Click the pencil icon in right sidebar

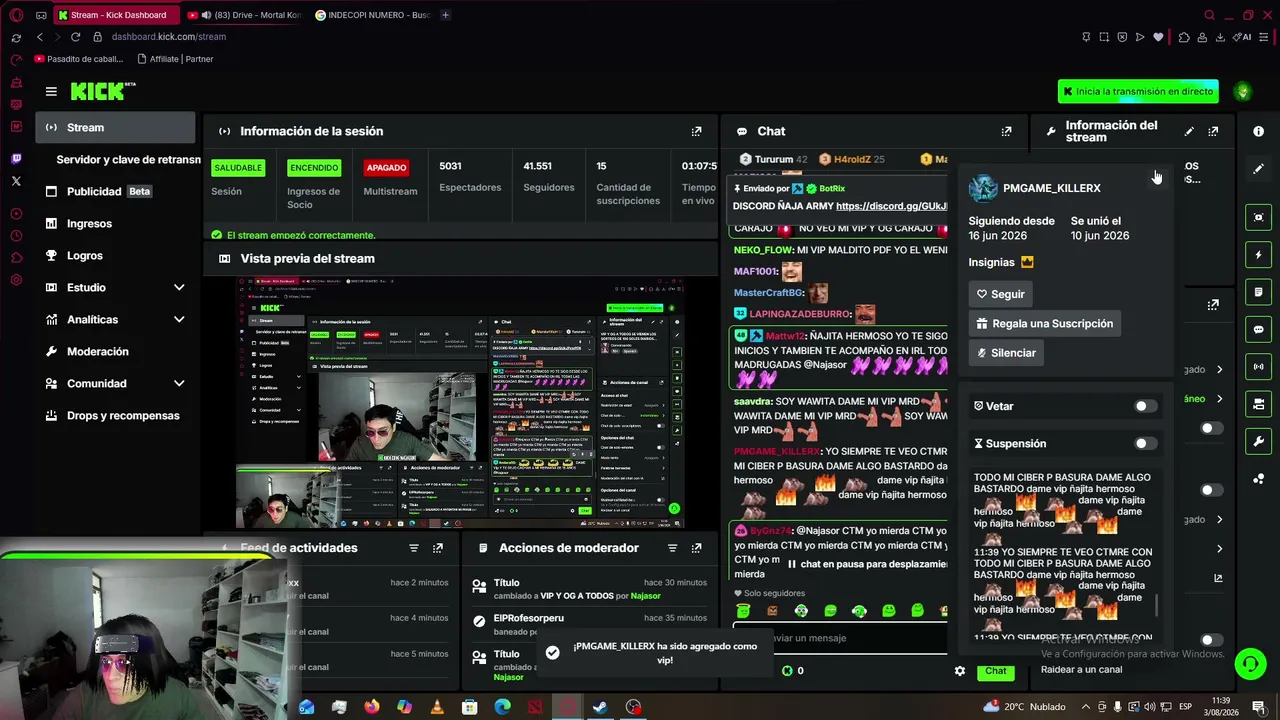[x=1258, y=169]
